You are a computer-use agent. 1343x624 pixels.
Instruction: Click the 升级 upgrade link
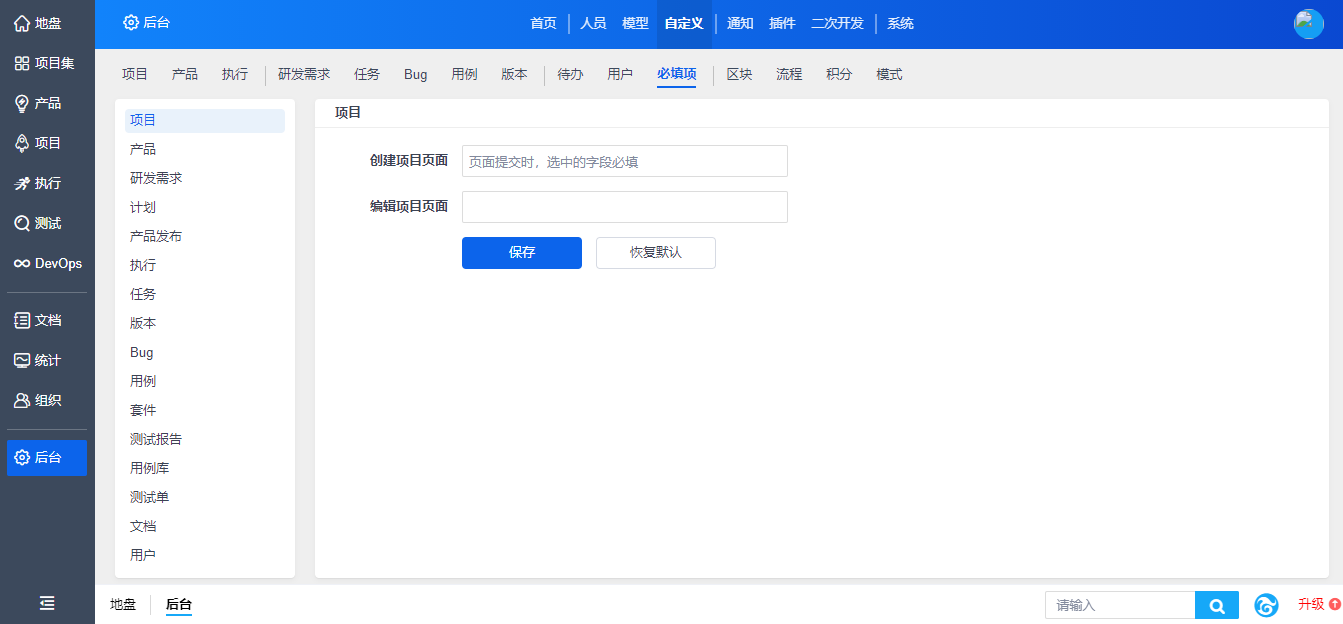[1318, 604]
